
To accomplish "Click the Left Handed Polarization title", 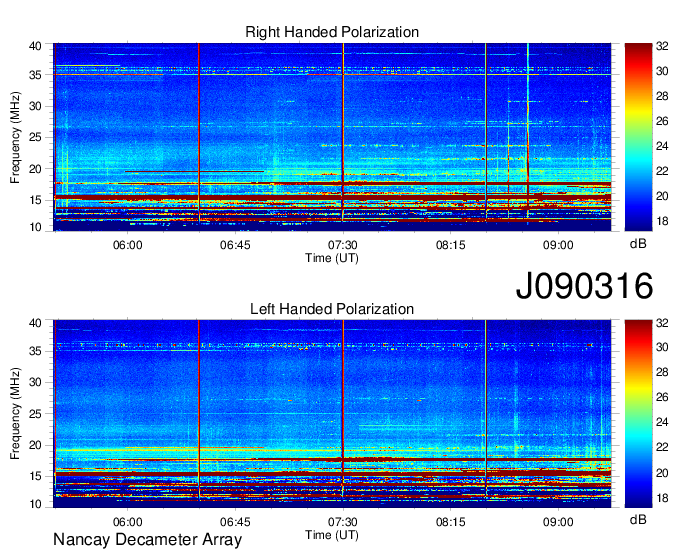I will [x=332, y=309].
